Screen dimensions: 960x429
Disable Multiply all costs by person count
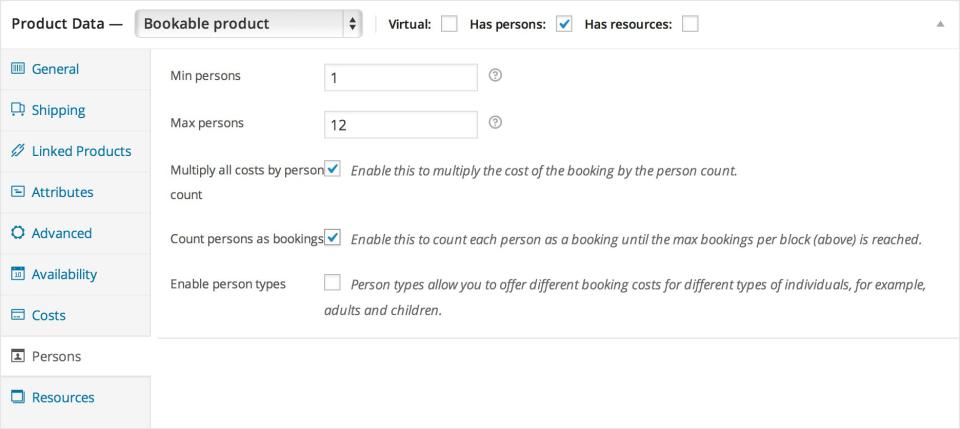tap(333, 169)
